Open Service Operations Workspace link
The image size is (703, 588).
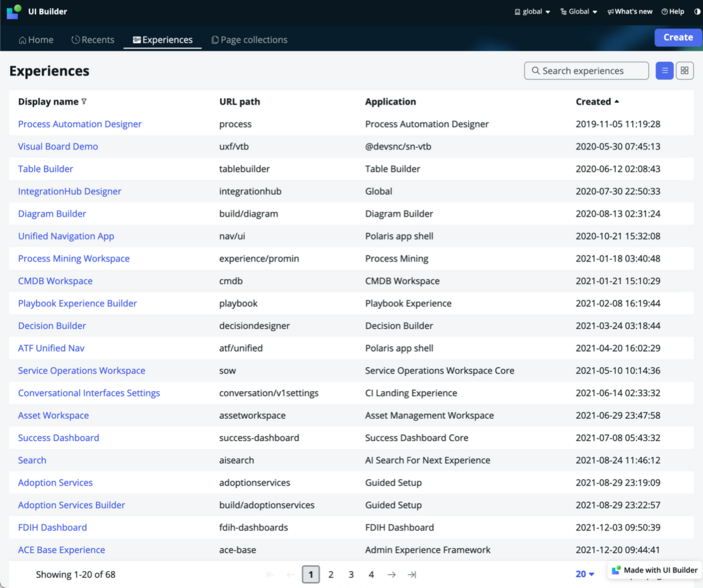pyautogui.click(x=82, y=371)
